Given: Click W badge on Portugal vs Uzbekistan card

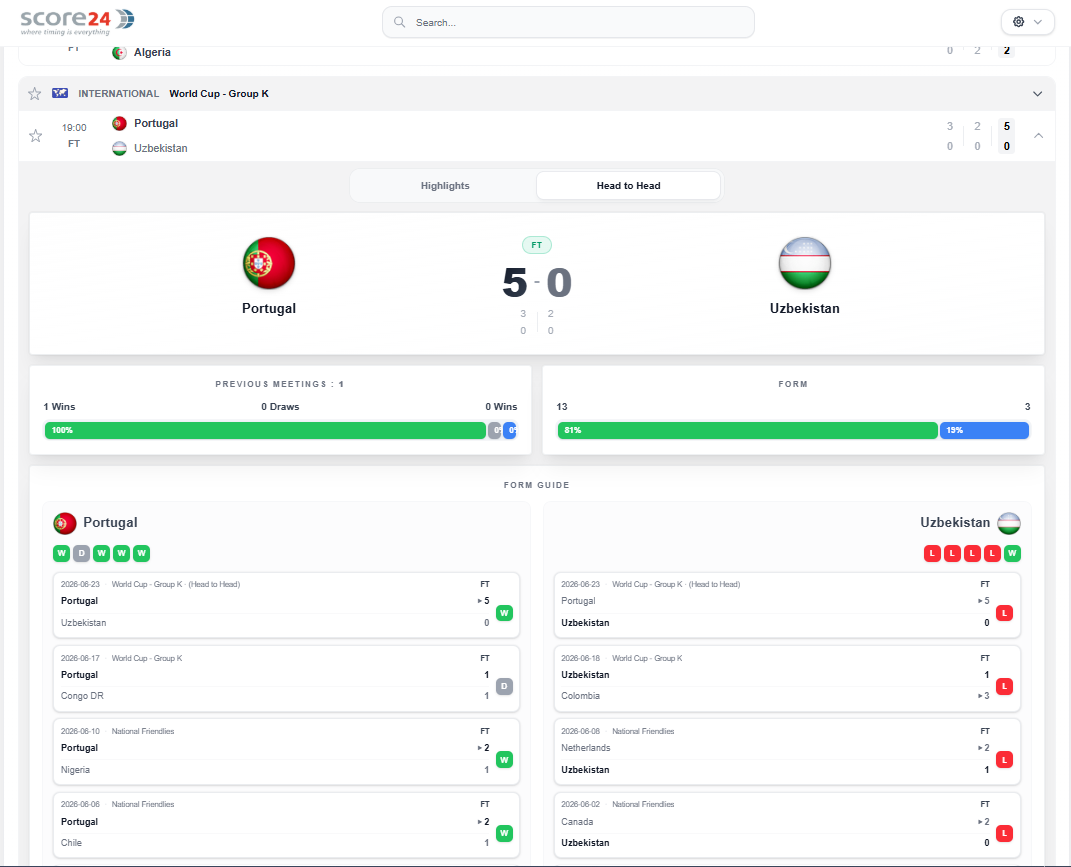Looking at the screenshot, I should pos(504,613).
